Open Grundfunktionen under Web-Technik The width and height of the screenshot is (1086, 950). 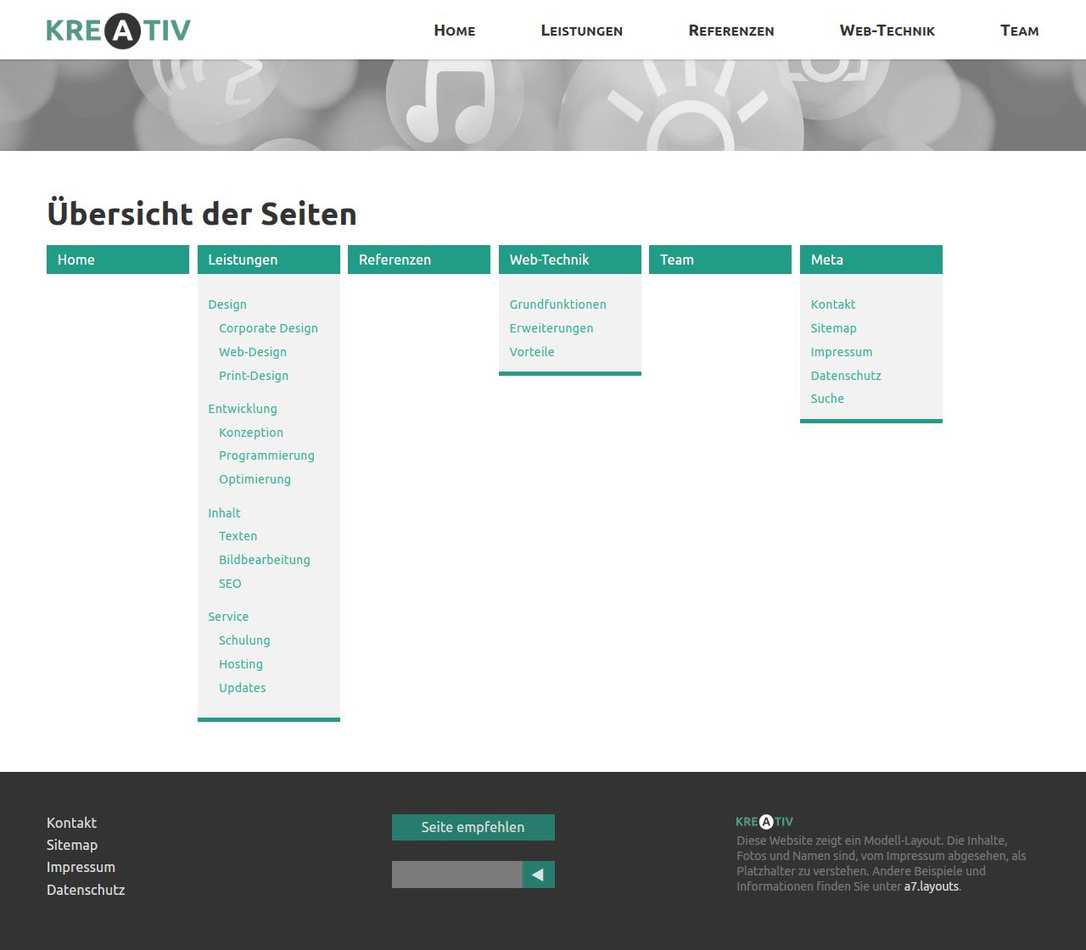tap(557, 305)
